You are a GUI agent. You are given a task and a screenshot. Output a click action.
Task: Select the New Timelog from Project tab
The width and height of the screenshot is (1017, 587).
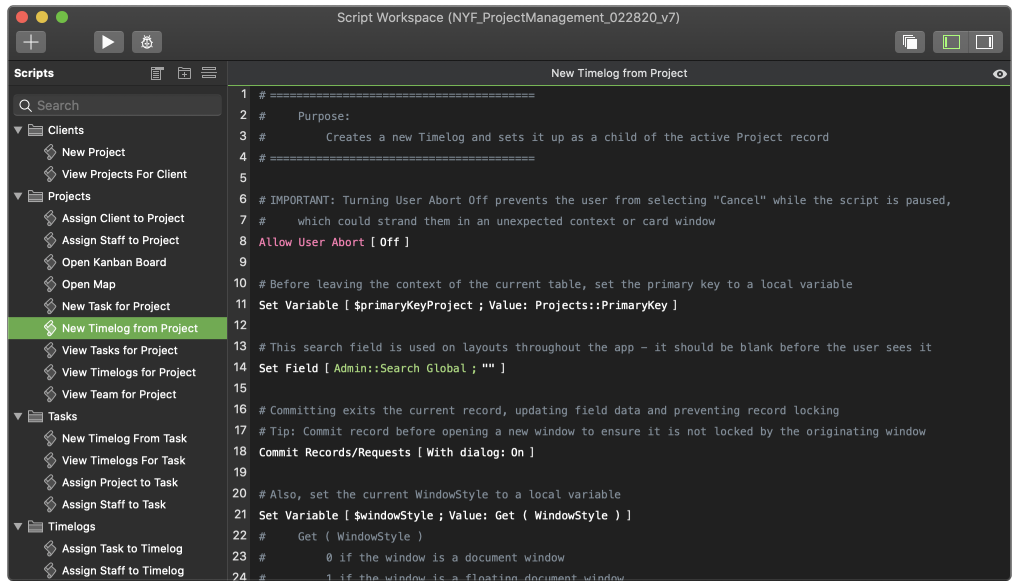click(619, 73)
